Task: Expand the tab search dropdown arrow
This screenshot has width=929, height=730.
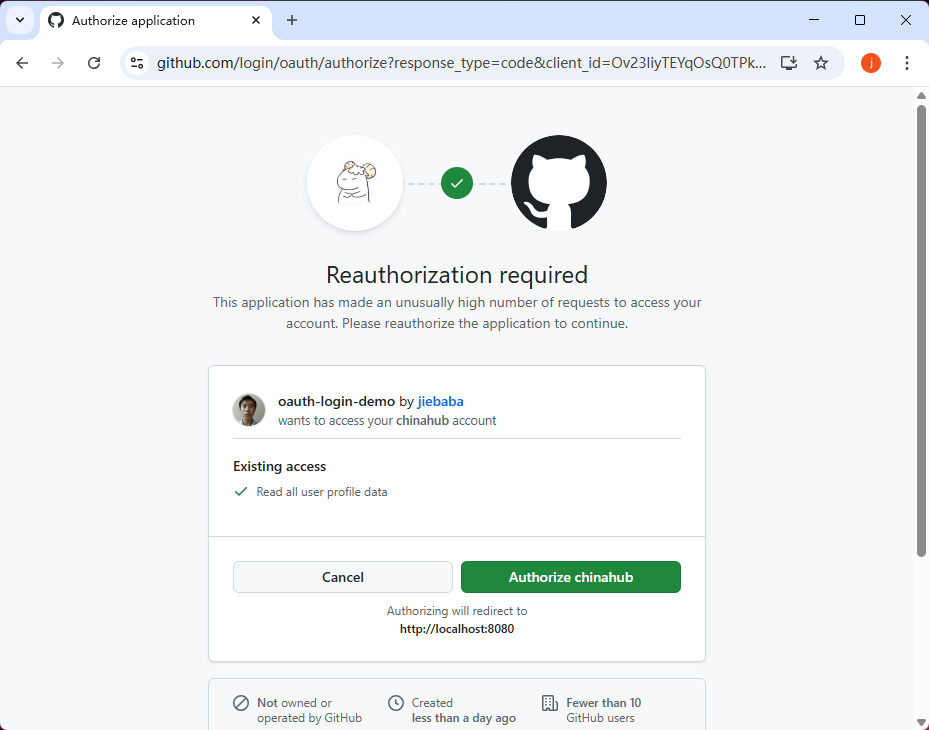Action: (x=19, y=20)
